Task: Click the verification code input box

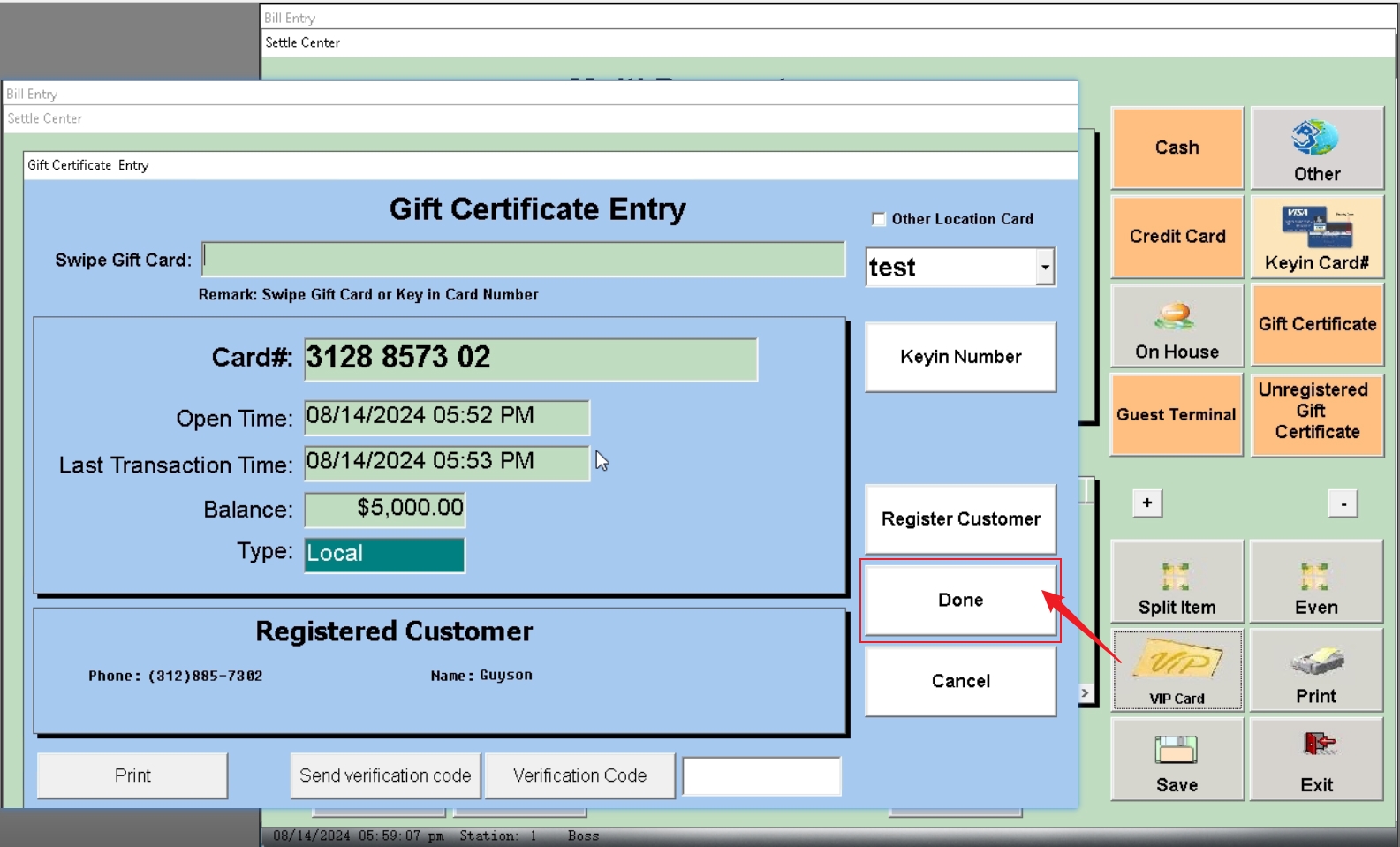Action: click(x=761, y=776)
